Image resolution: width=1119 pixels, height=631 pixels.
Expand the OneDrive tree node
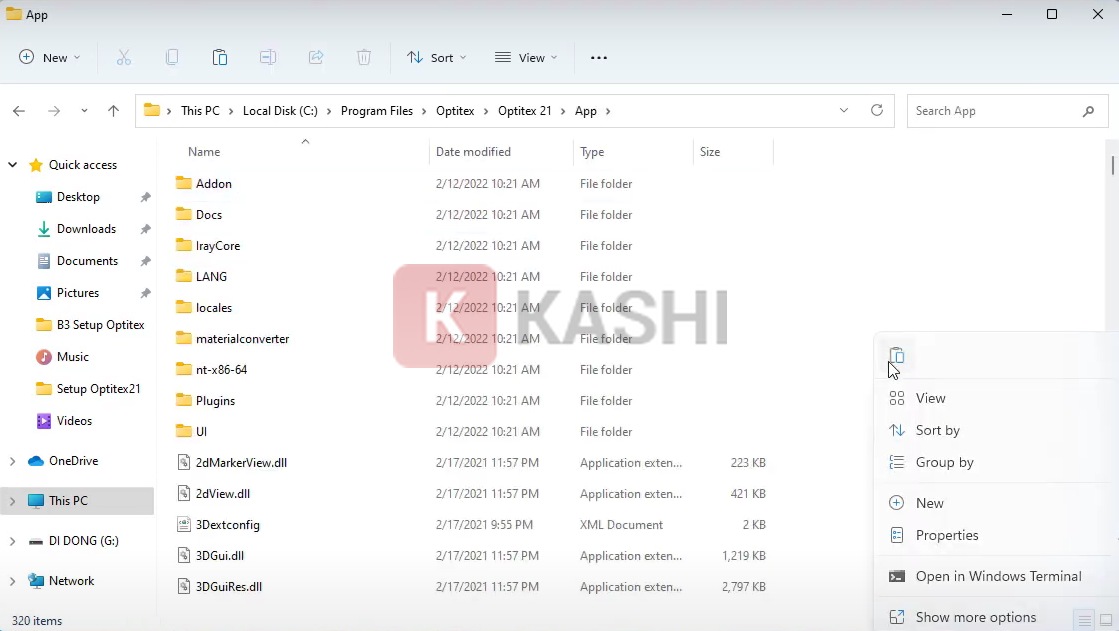click(x=12, y=461)
